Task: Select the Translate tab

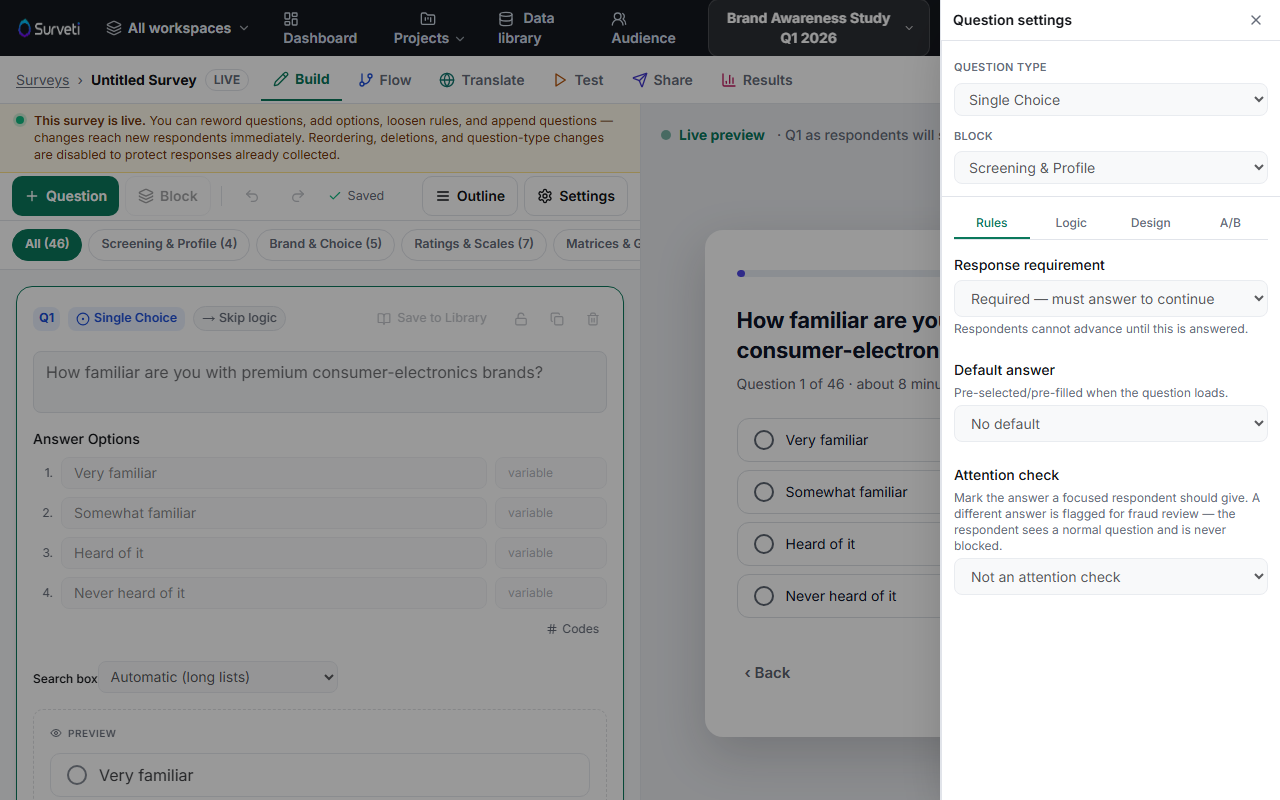Action: pyautogui.click(x=481, y=80)
